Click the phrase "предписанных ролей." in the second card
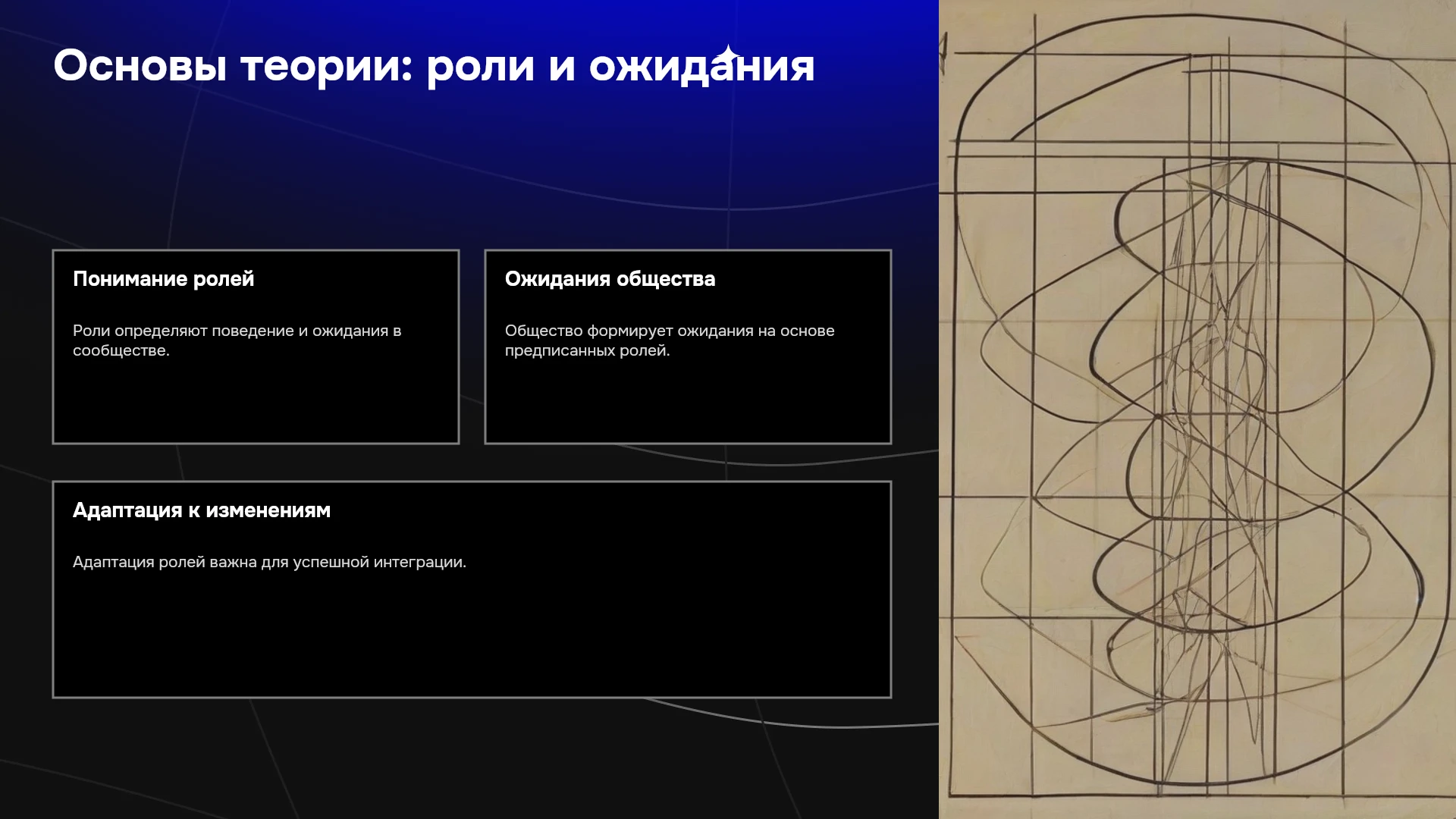 coord(588,351)
